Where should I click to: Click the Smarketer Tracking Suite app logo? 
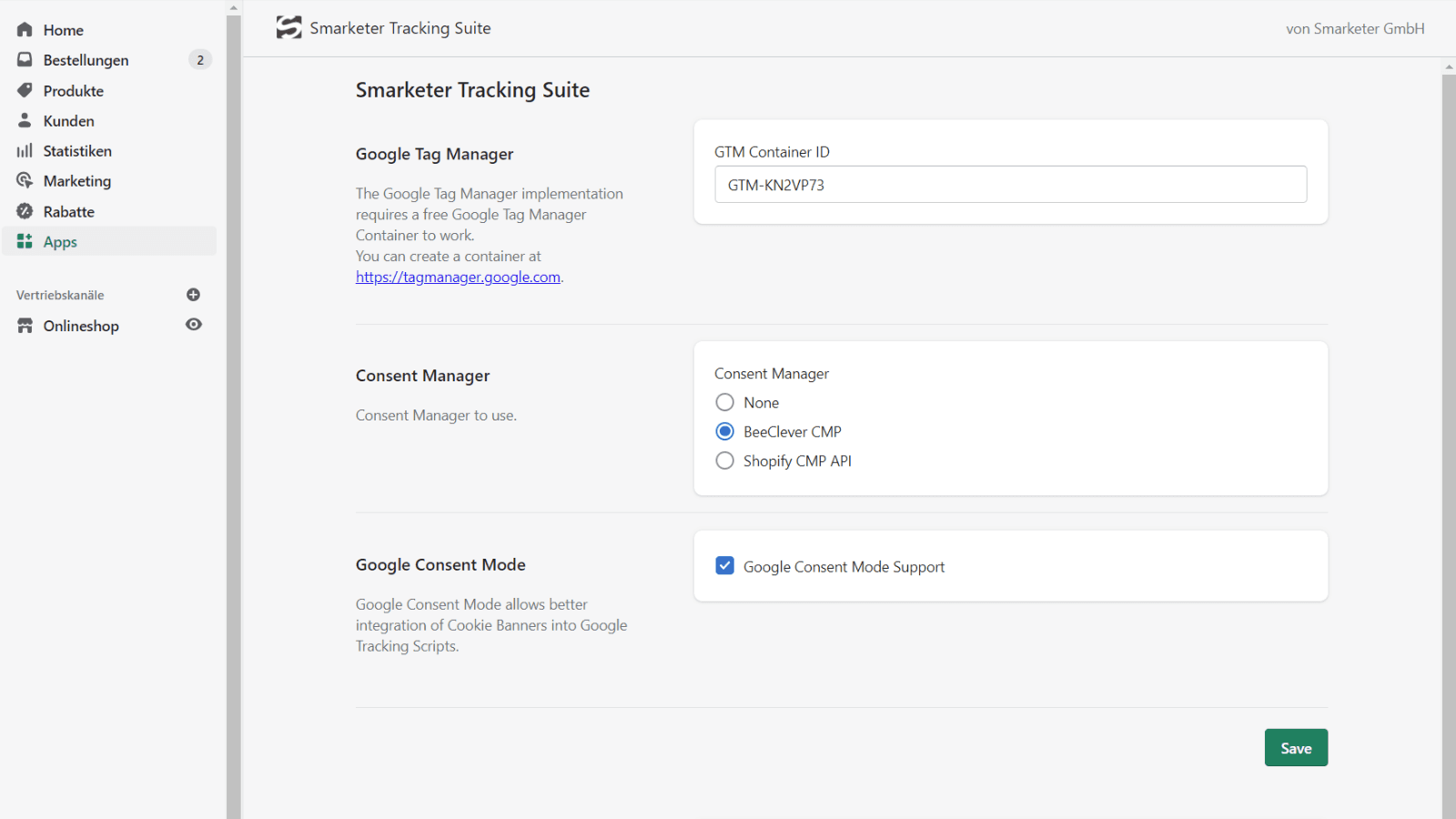pos(288,27)
